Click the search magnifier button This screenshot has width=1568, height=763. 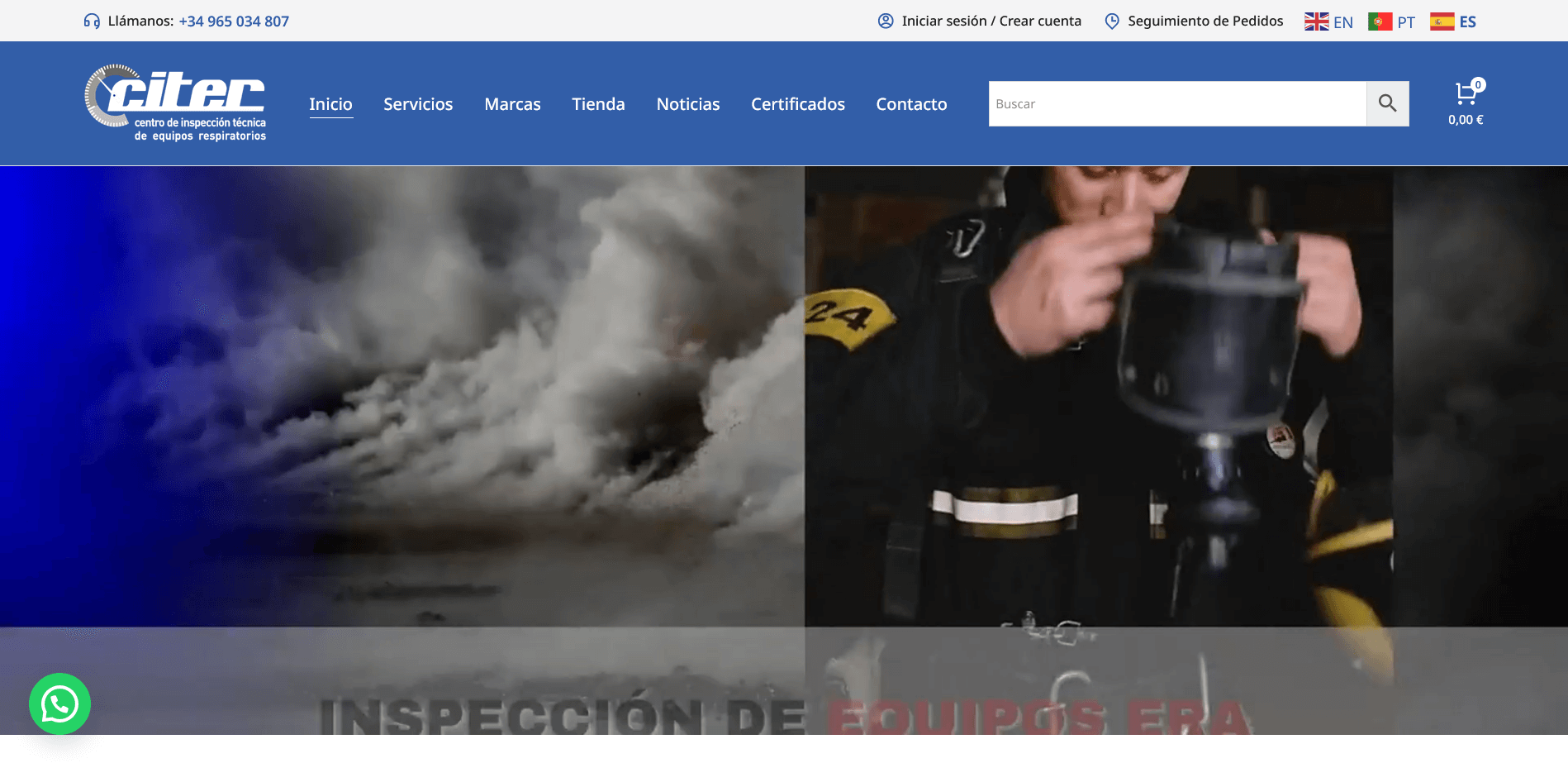[x=1388, y=103]
